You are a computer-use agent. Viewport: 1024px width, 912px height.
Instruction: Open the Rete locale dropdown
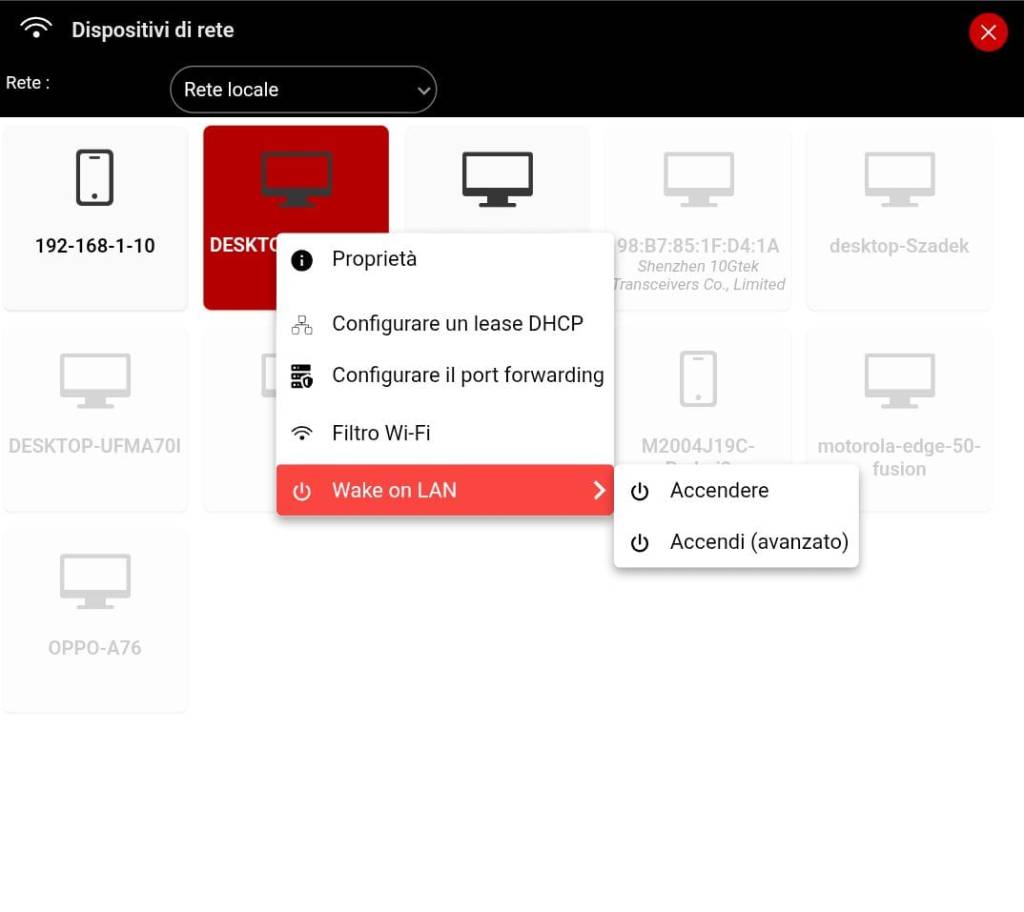coord(303,90)
